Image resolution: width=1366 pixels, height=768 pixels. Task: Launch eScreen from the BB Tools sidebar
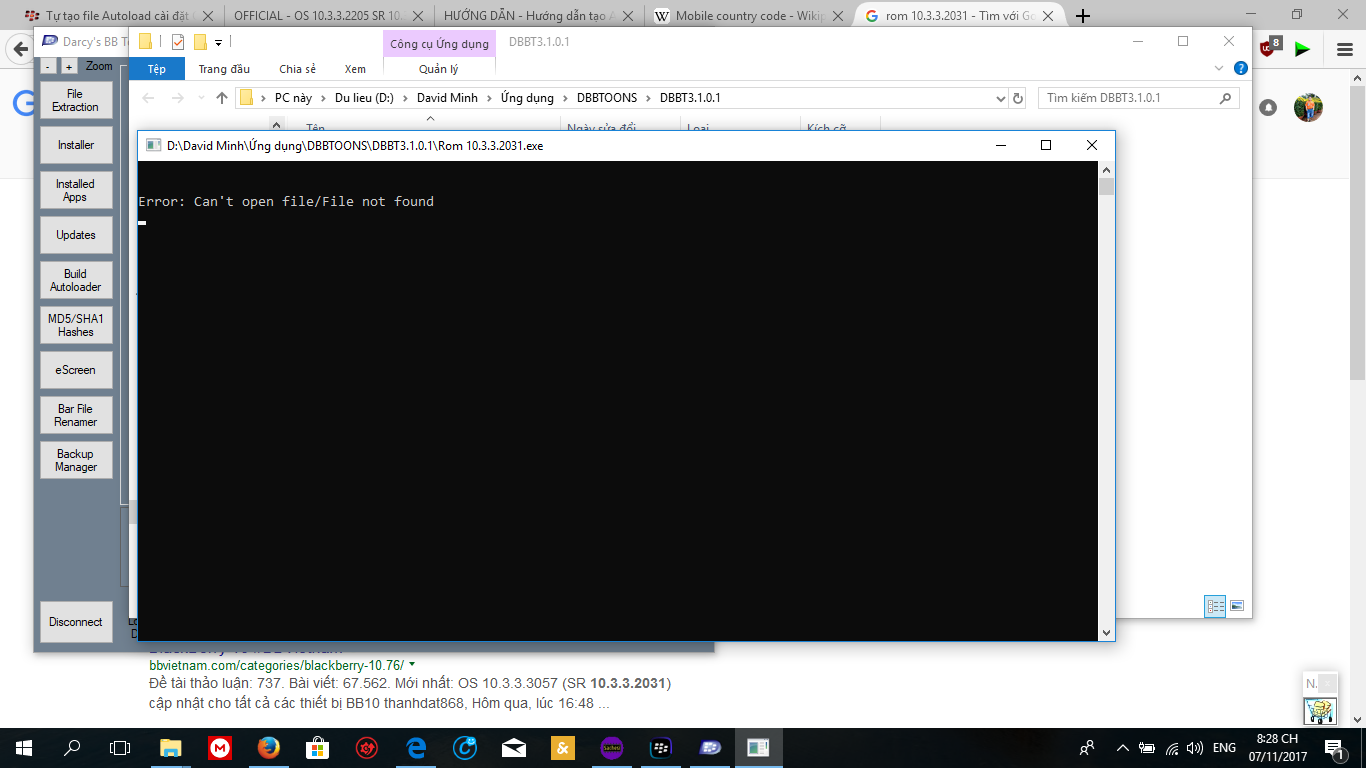(x=76, y=370)
